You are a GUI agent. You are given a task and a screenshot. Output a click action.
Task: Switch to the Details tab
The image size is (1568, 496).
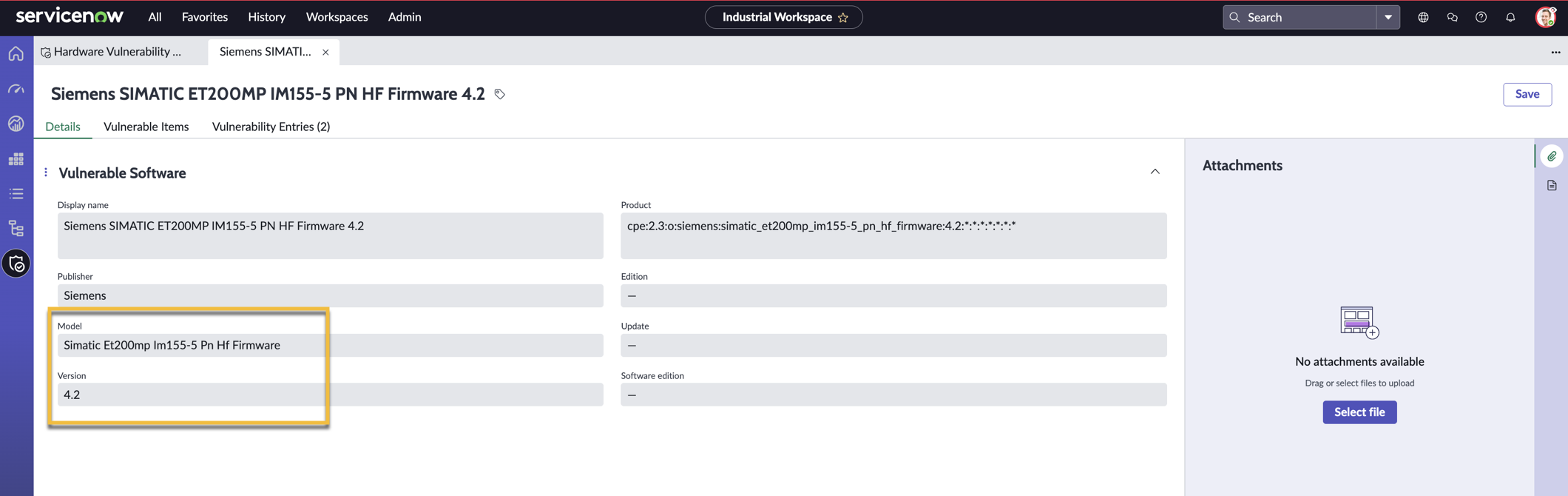(63, 127)
